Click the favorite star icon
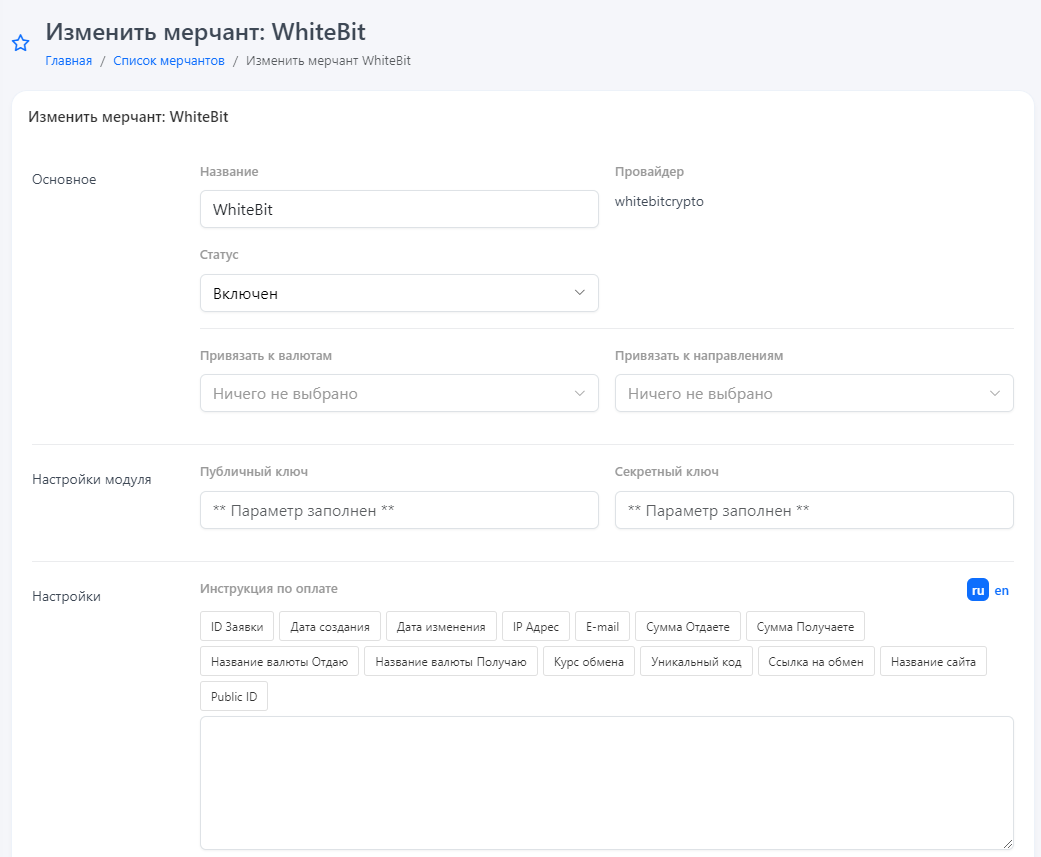1041x857 pixels. (x=20, y=43)
